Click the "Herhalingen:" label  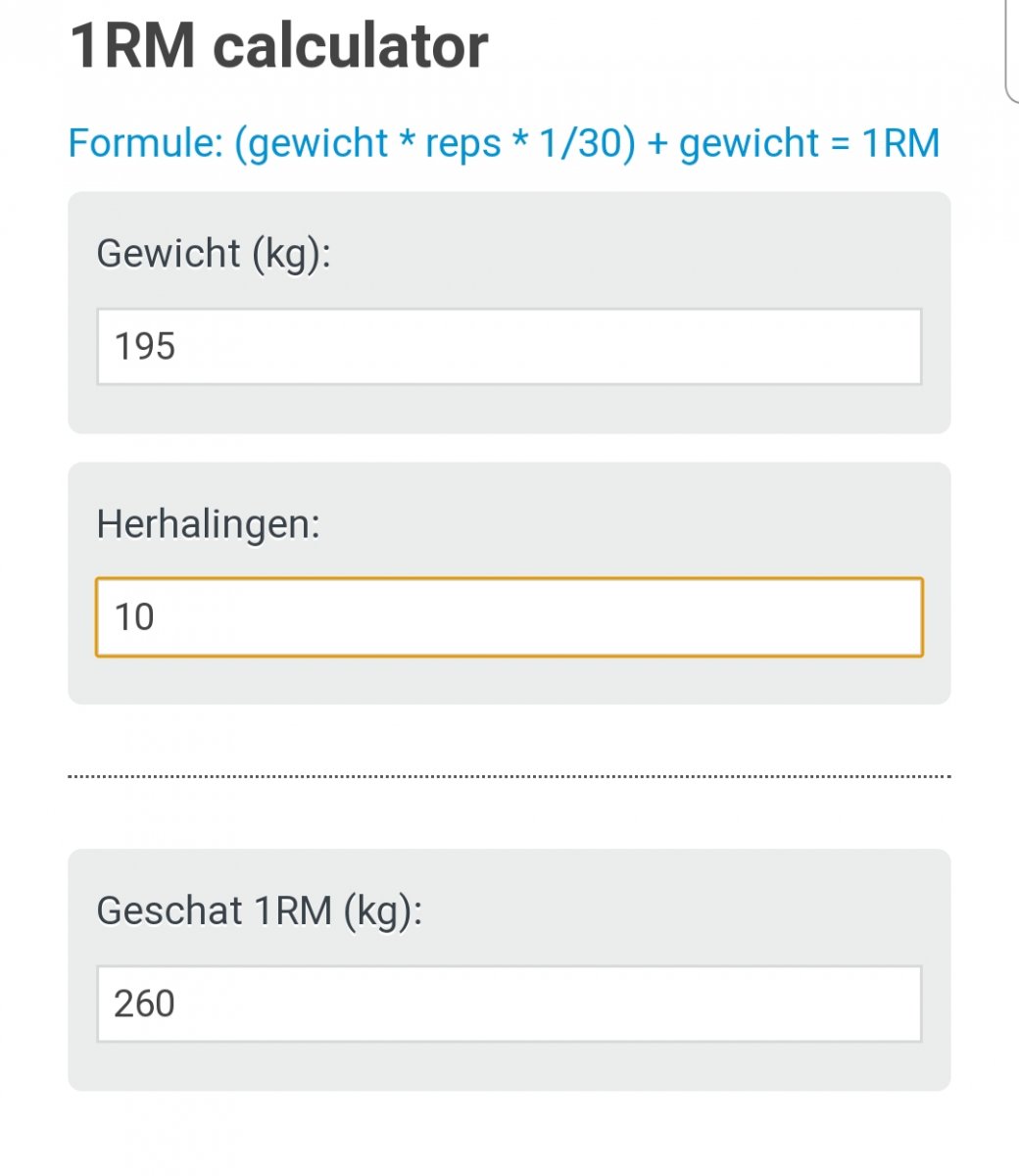tap(208, 524)
